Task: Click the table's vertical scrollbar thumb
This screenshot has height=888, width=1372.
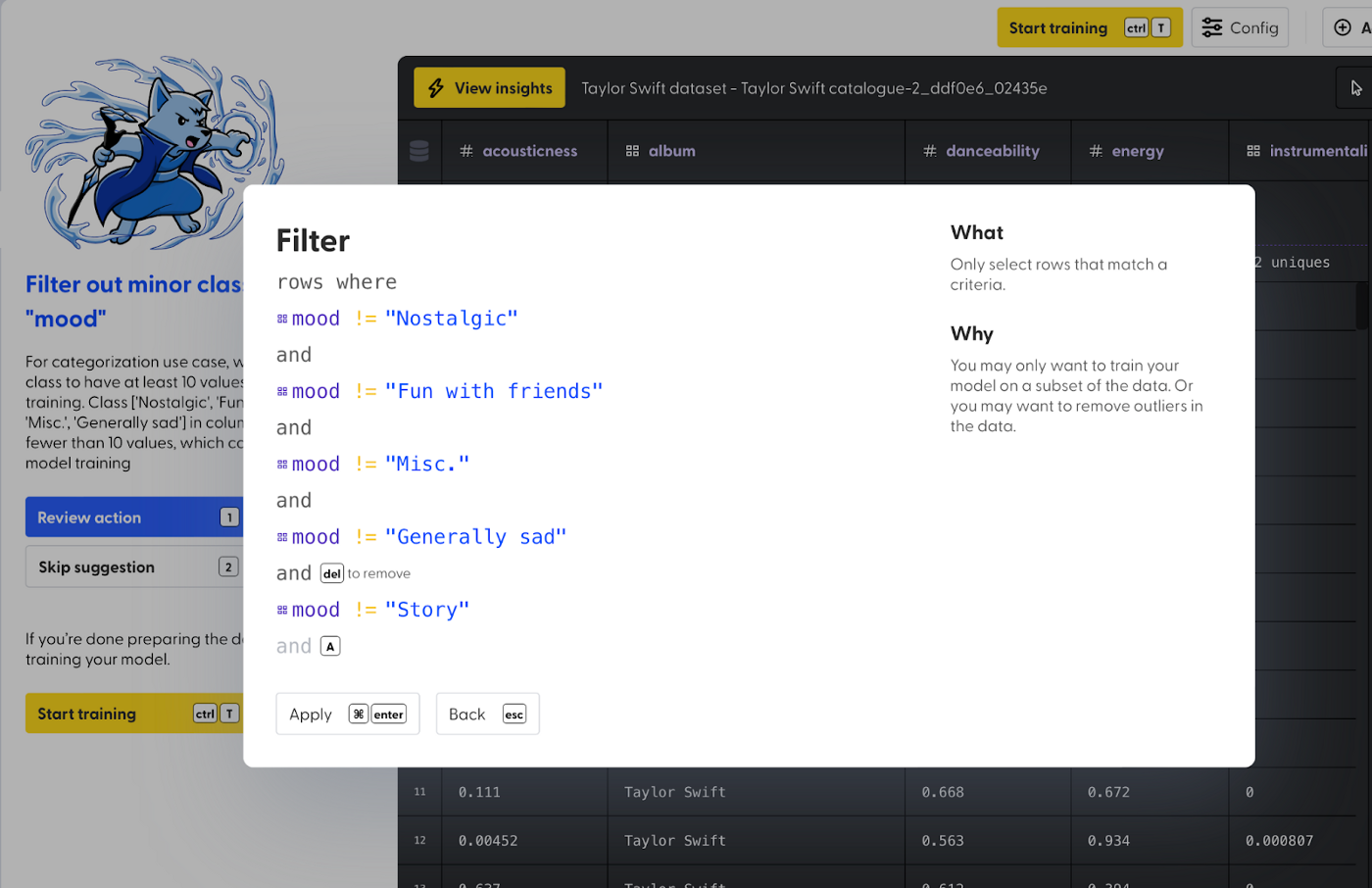Action: tap(1361, 306)
